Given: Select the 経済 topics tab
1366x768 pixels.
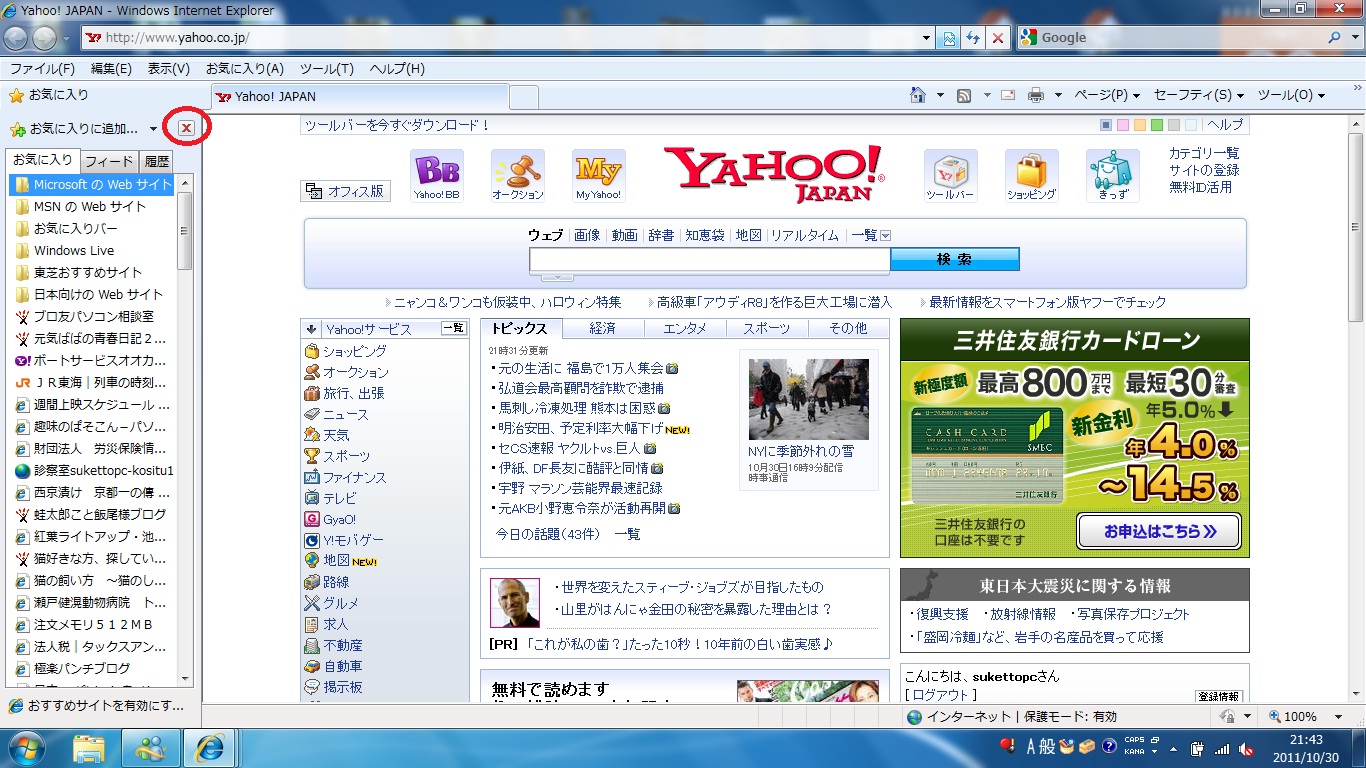Looking at the screenshot, I should tap(603, 328).
